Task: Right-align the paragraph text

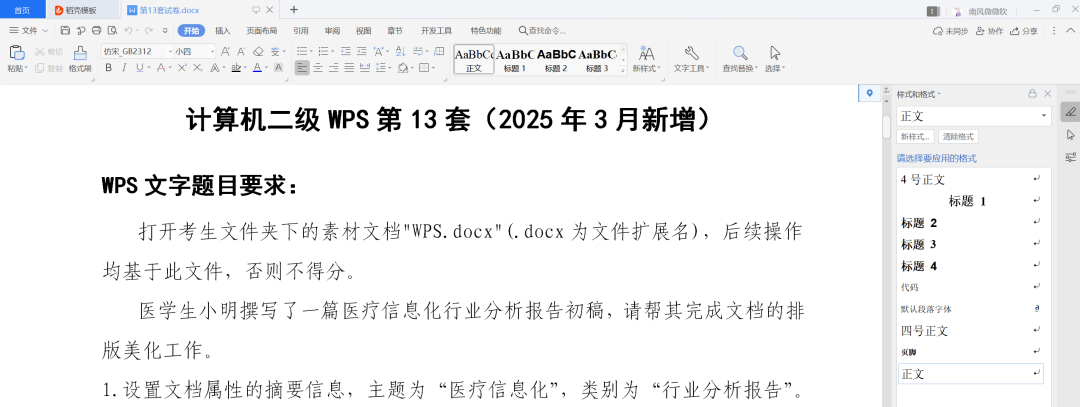Action: tap(333, 67)
